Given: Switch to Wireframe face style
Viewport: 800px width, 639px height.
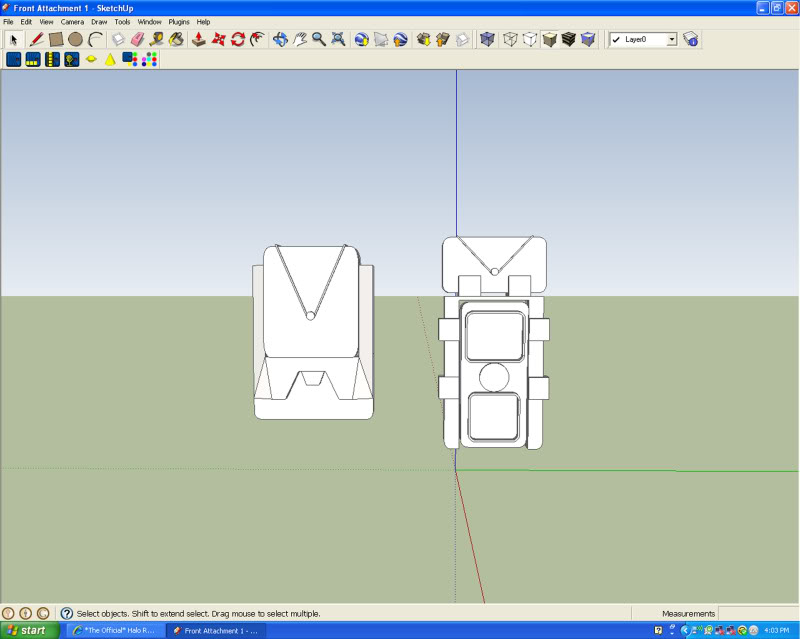Looking at the screenshot, I should coord(510,39).
